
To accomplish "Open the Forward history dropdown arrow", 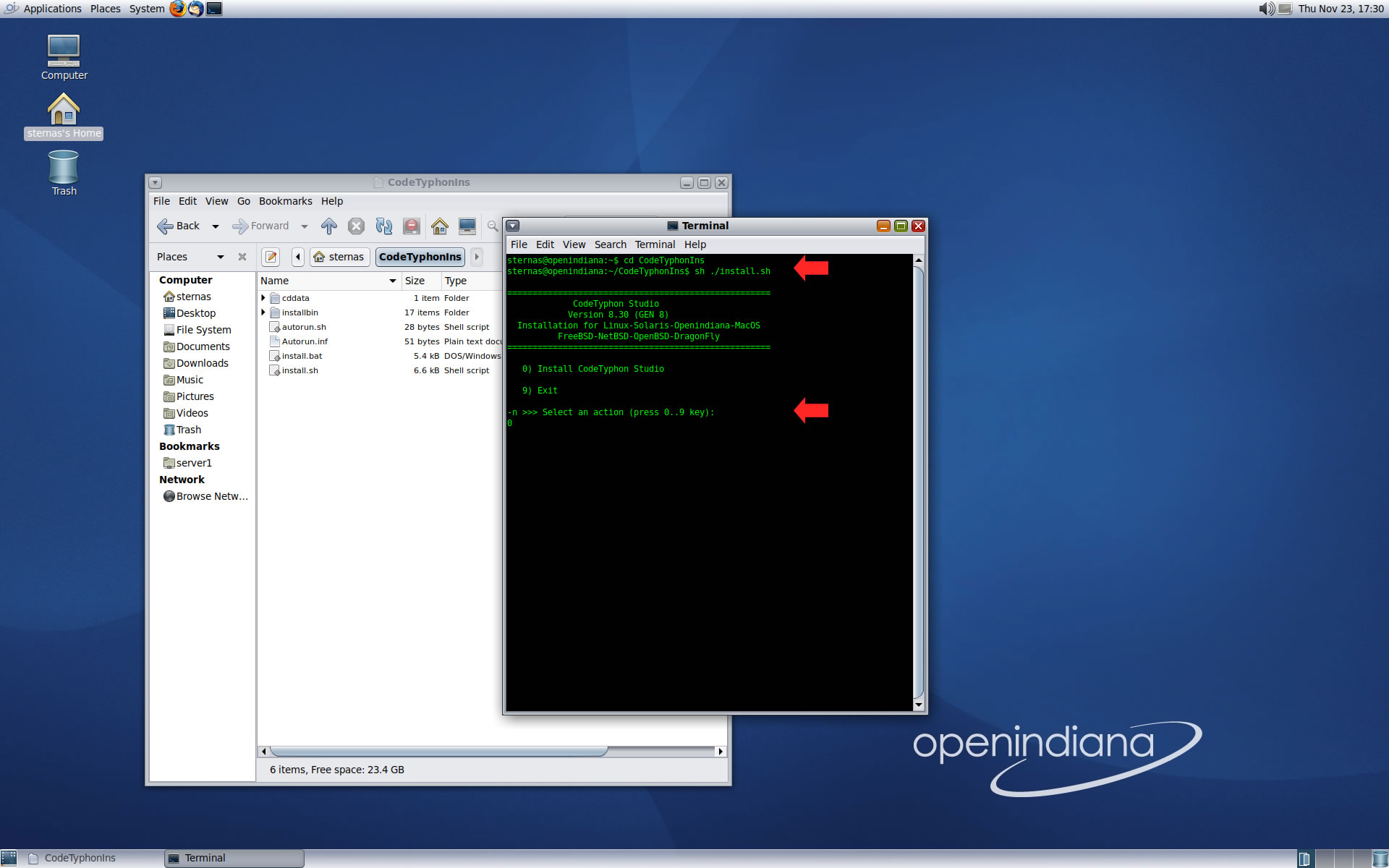I will coord(305,226).
